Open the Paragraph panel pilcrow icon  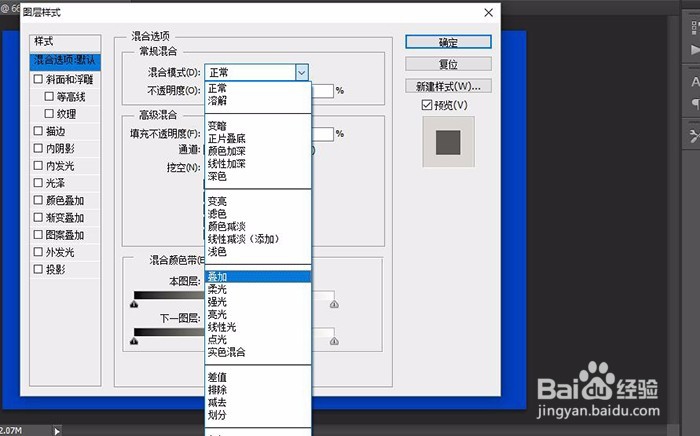(695, 104)
